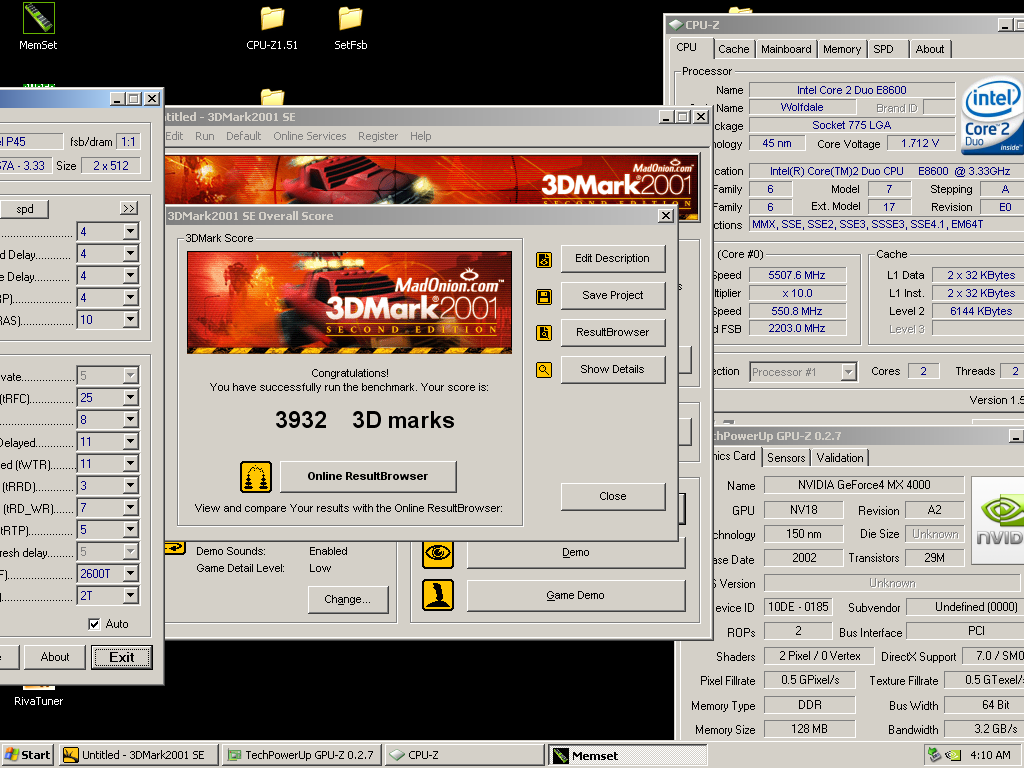Image resolution: width=1024 pixels, height=768 pixels.
Task: Click the Game Demo button
Action: click(x=575, y=596)
